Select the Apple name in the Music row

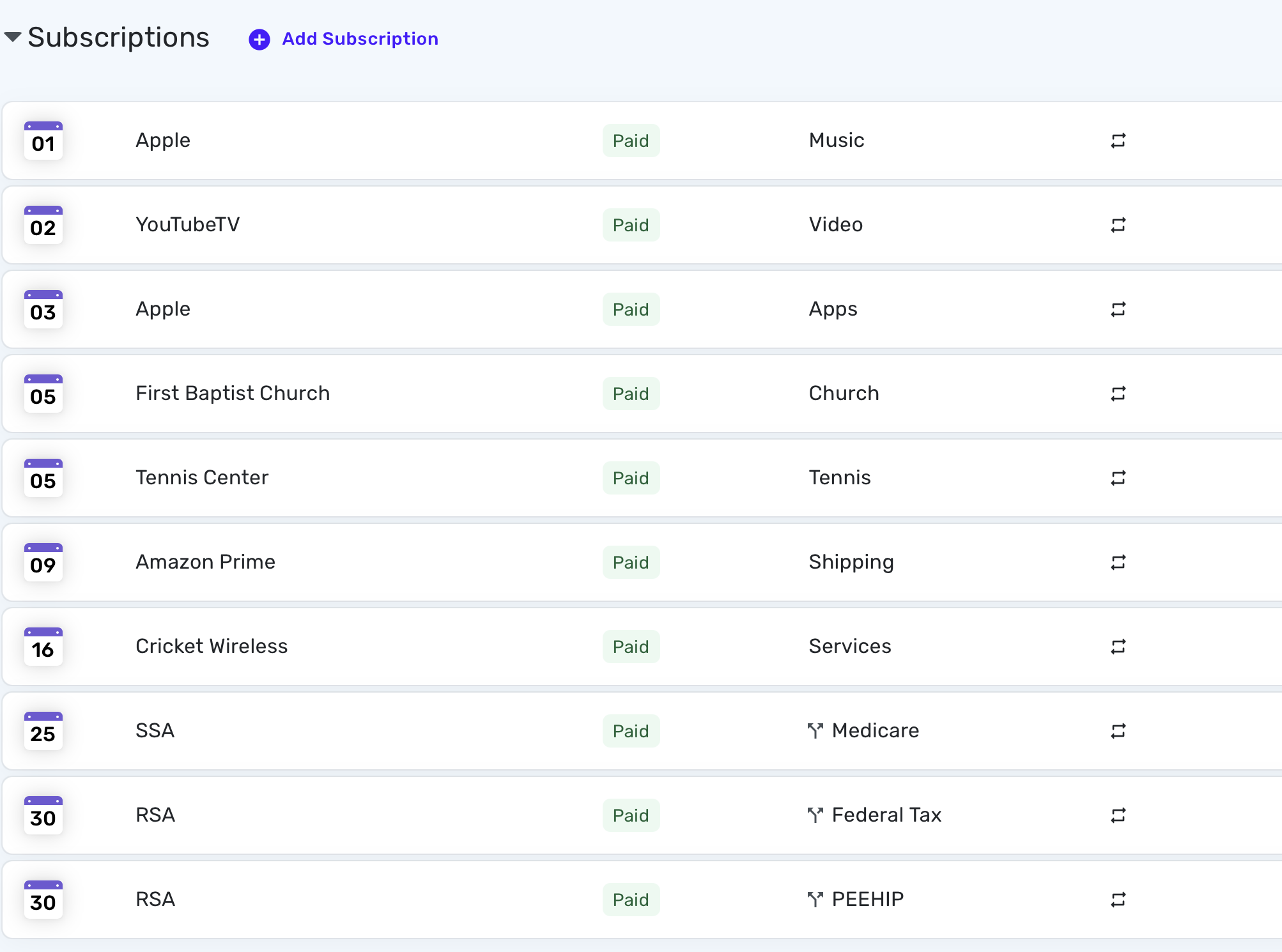pos(163,141)
